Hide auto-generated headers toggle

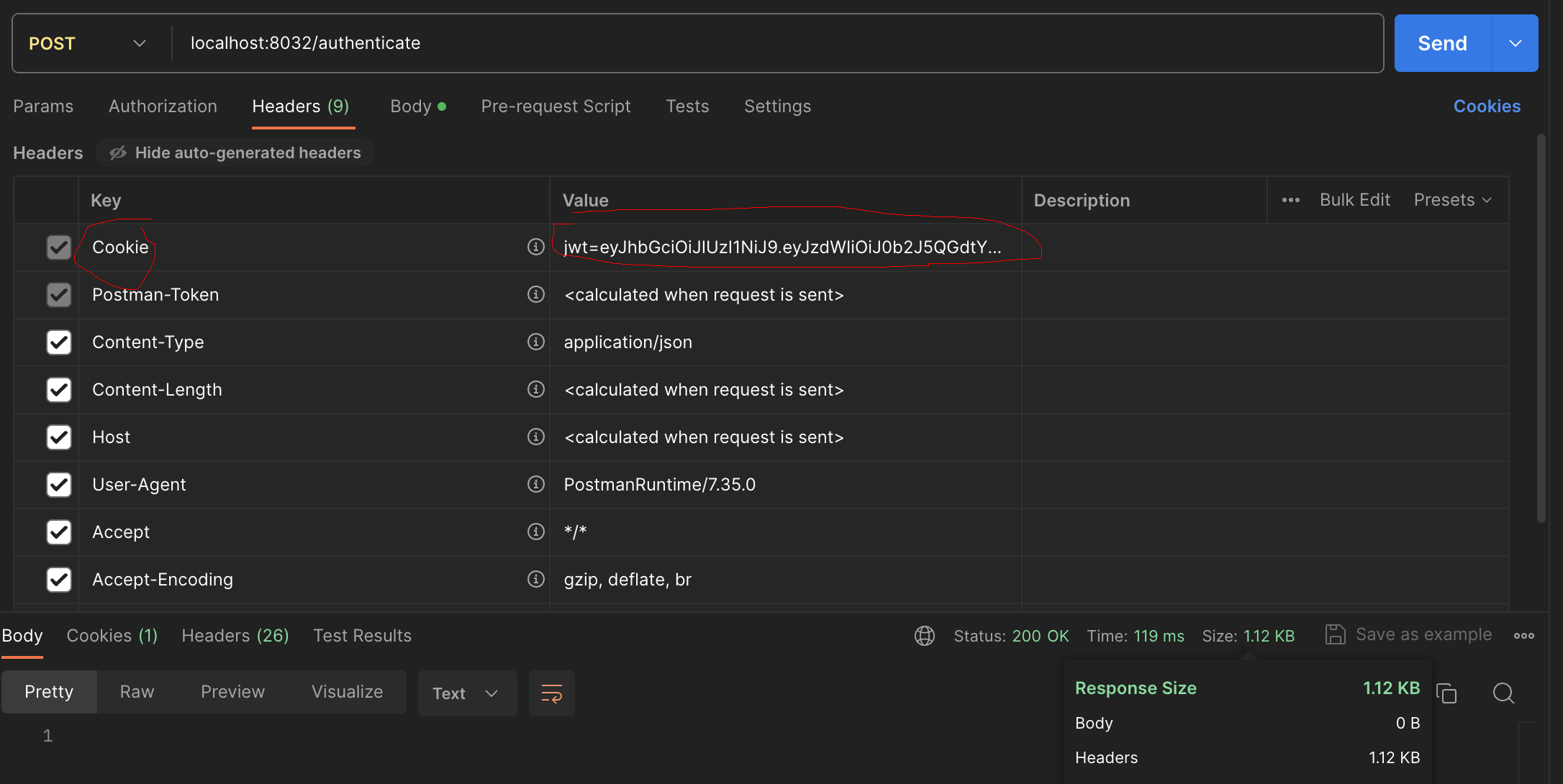point(235,152)
